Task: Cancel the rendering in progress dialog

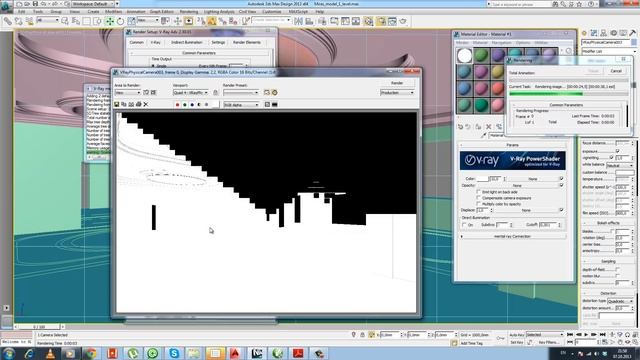Action: point(616,71)
